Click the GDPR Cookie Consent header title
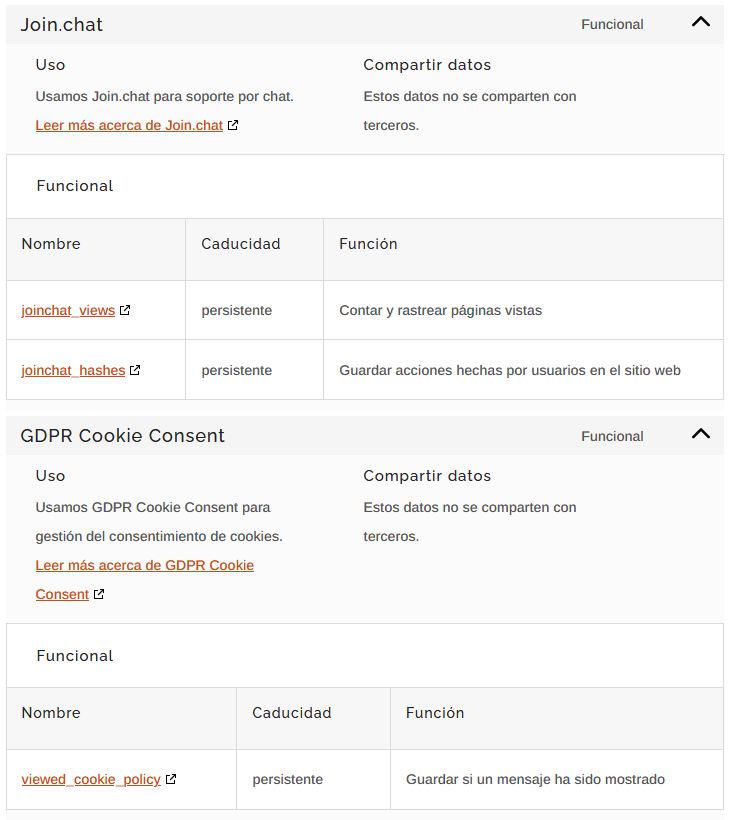 point(123,436)
